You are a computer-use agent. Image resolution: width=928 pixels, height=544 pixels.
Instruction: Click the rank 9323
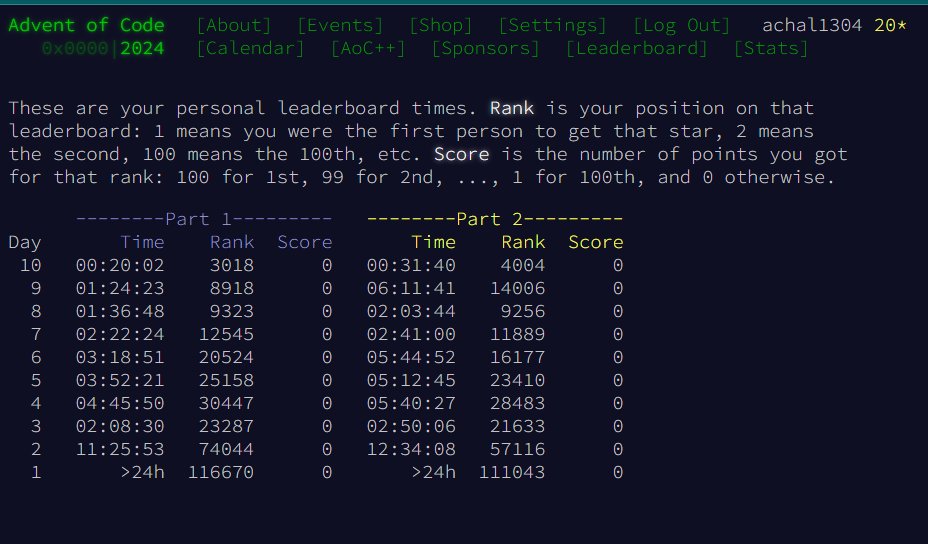click(x=232, y=311)
